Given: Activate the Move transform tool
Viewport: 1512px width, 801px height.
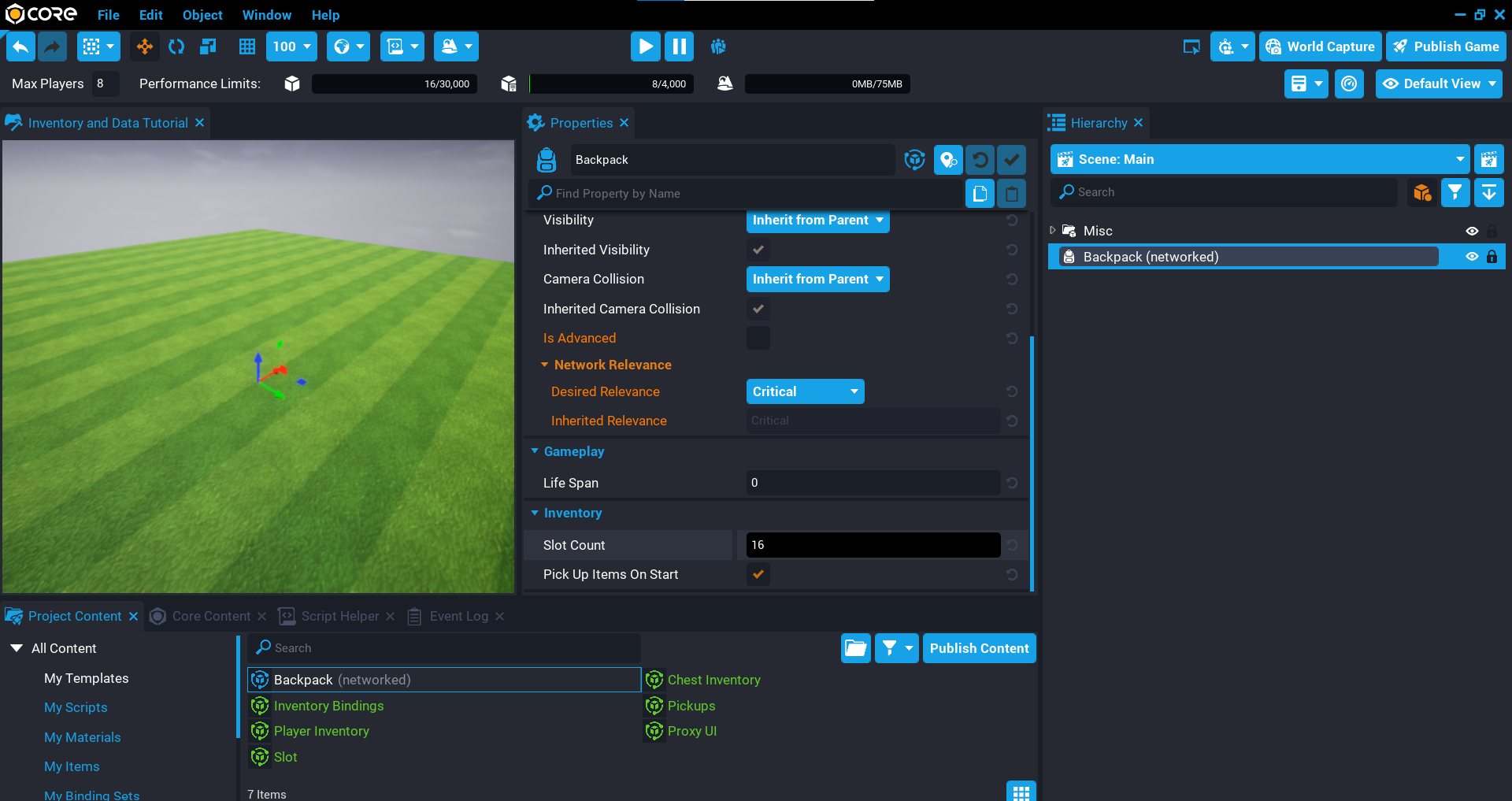Looking at the screenshot, I should (144, 46).
